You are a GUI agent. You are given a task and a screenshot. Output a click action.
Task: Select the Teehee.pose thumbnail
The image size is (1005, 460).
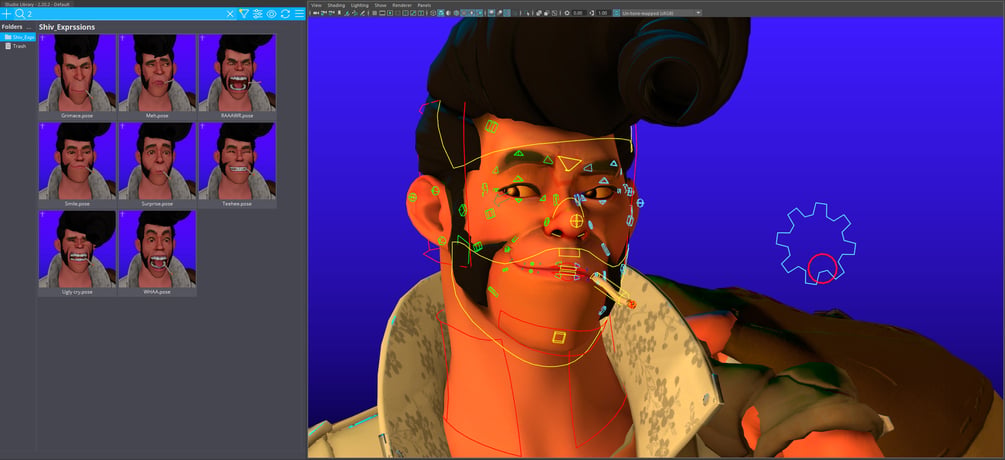pyautogui.click(x=237, y=165)
